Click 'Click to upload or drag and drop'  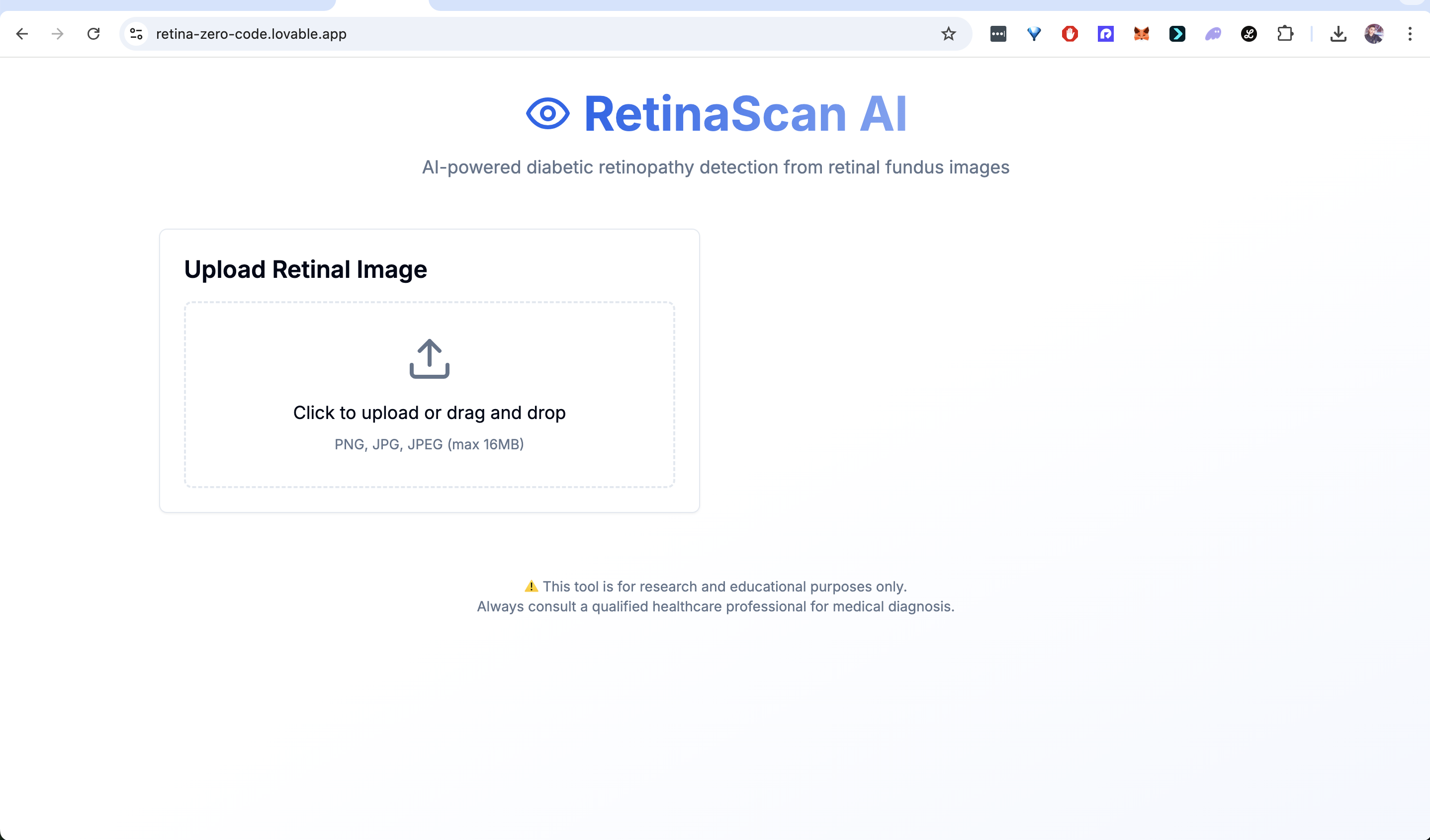[429, 413]
